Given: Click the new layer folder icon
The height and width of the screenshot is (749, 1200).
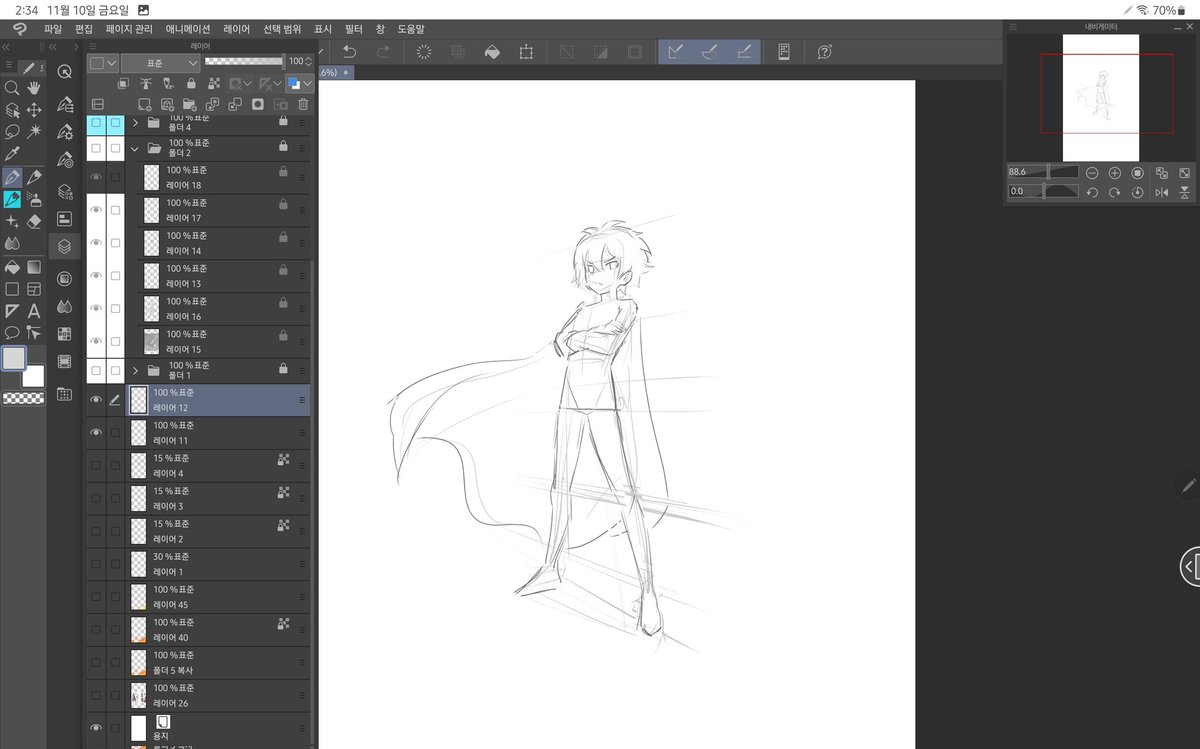Looking at the screenshot, I should click(x=189, y=104).
